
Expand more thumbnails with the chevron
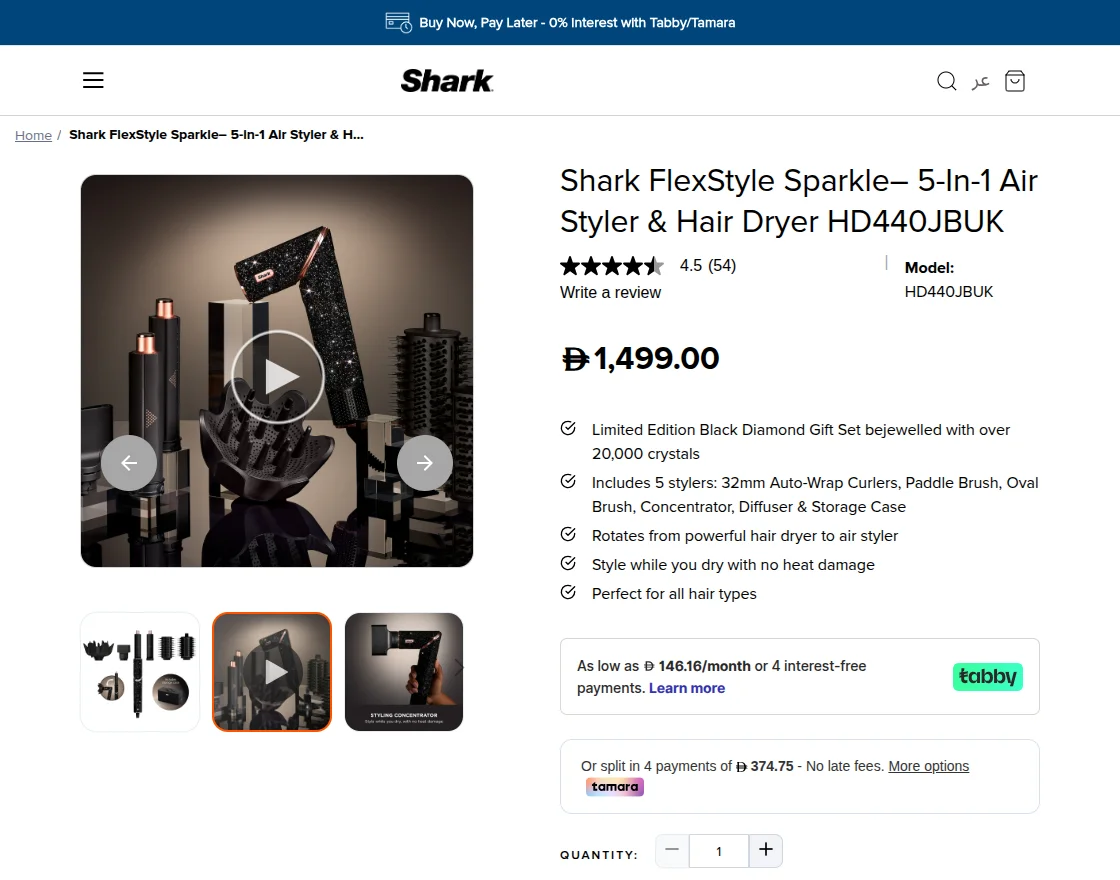[459, 666]
